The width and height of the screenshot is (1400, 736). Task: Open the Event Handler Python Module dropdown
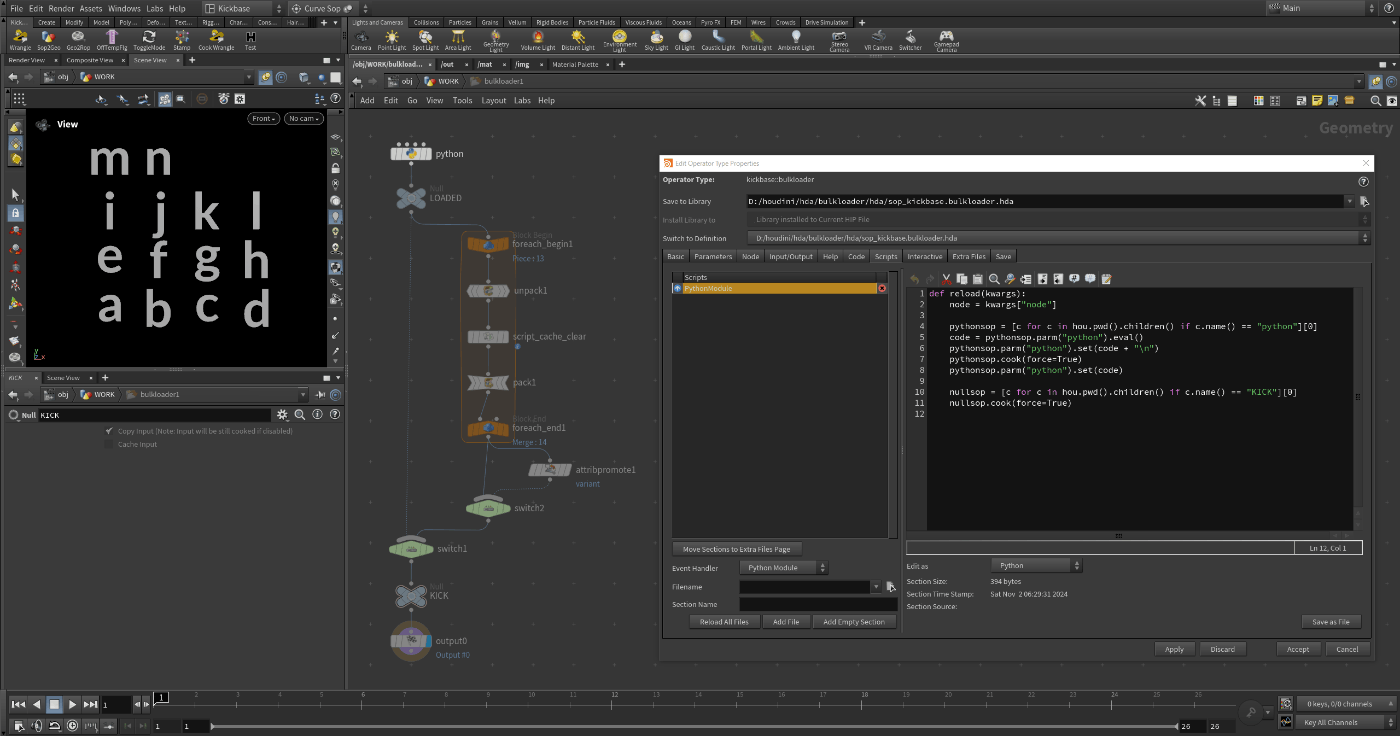pos(784,568)
